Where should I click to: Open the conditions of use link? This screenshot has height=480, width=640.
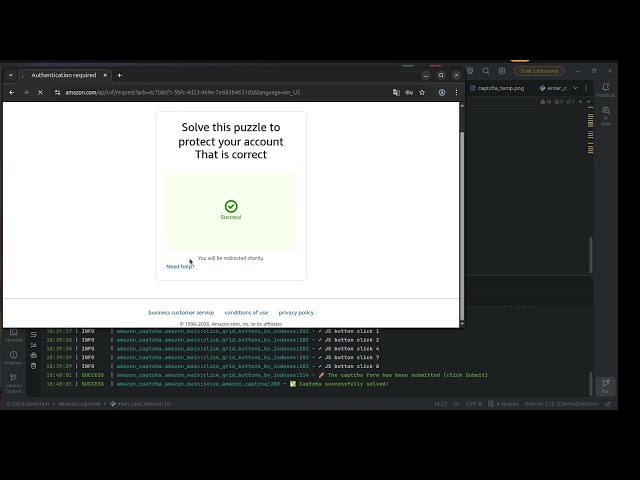[x=247, y=313]
